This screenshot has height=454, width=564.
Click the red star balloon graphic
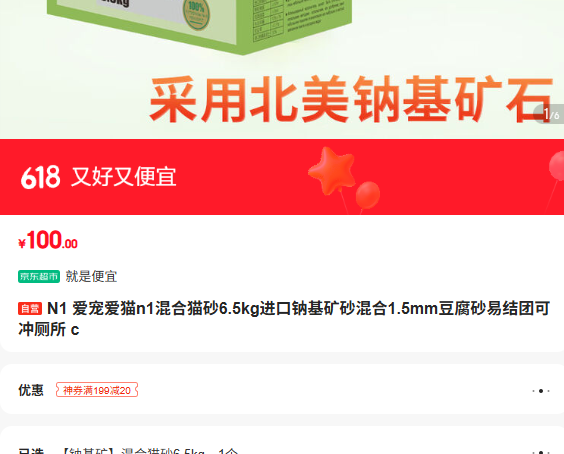tap(331, 170)
